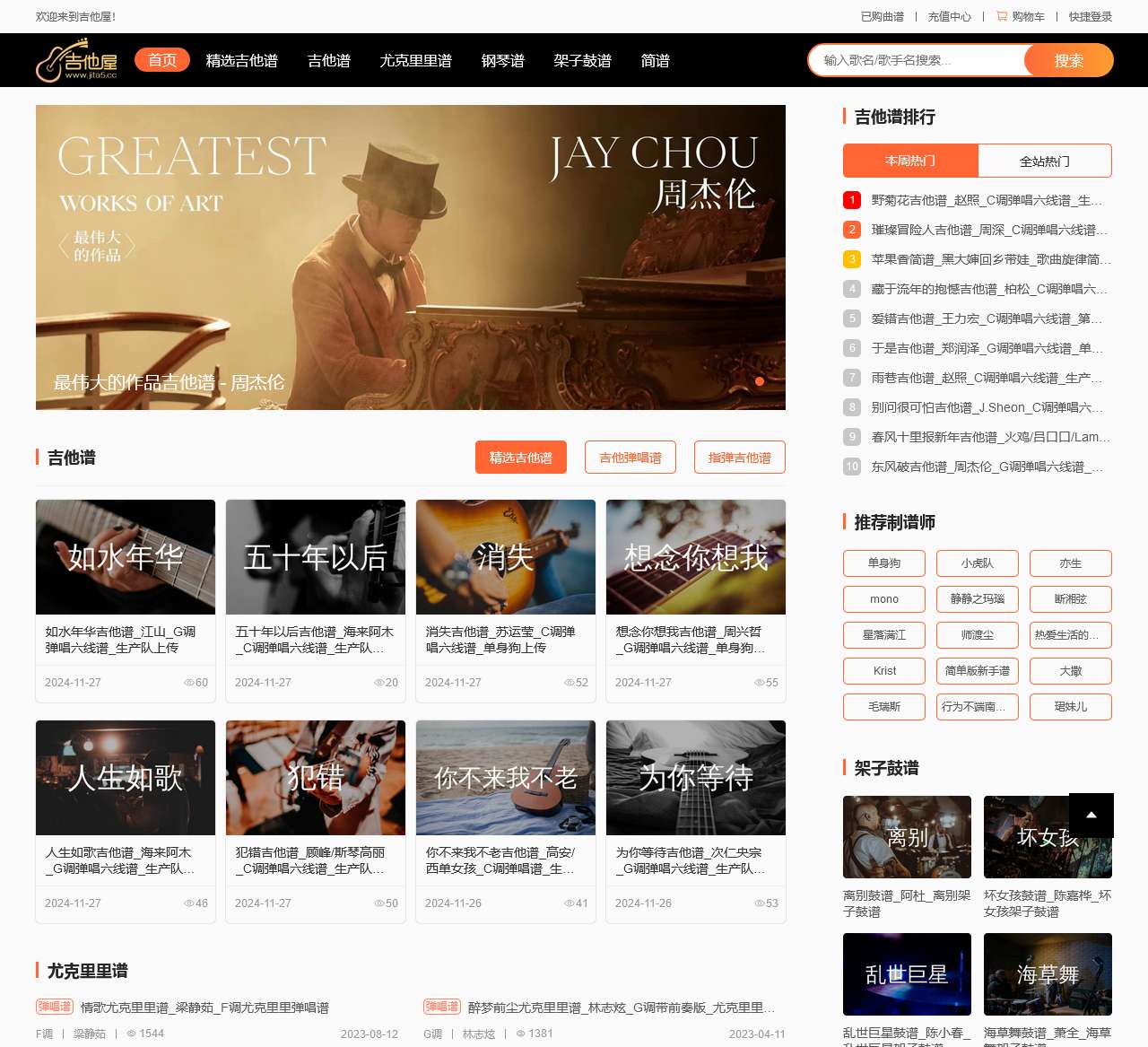1148x1047 pixels.
Task: Open rank 8 别问很可怕吉他谱 link
Action: click(987, 407)
